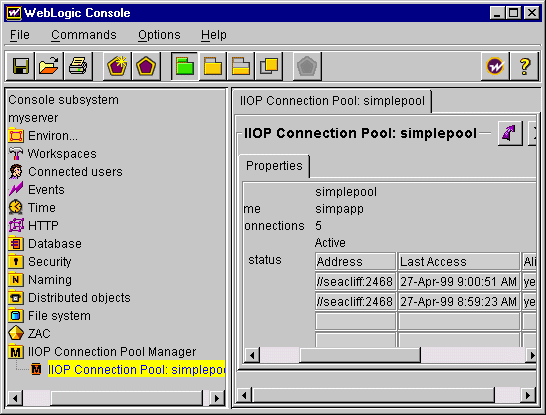Click the pentagon with sparkle toolbar icon
The height and width of the screenshot is (415, 546).
pyautogui.click(x=117, y=66)
